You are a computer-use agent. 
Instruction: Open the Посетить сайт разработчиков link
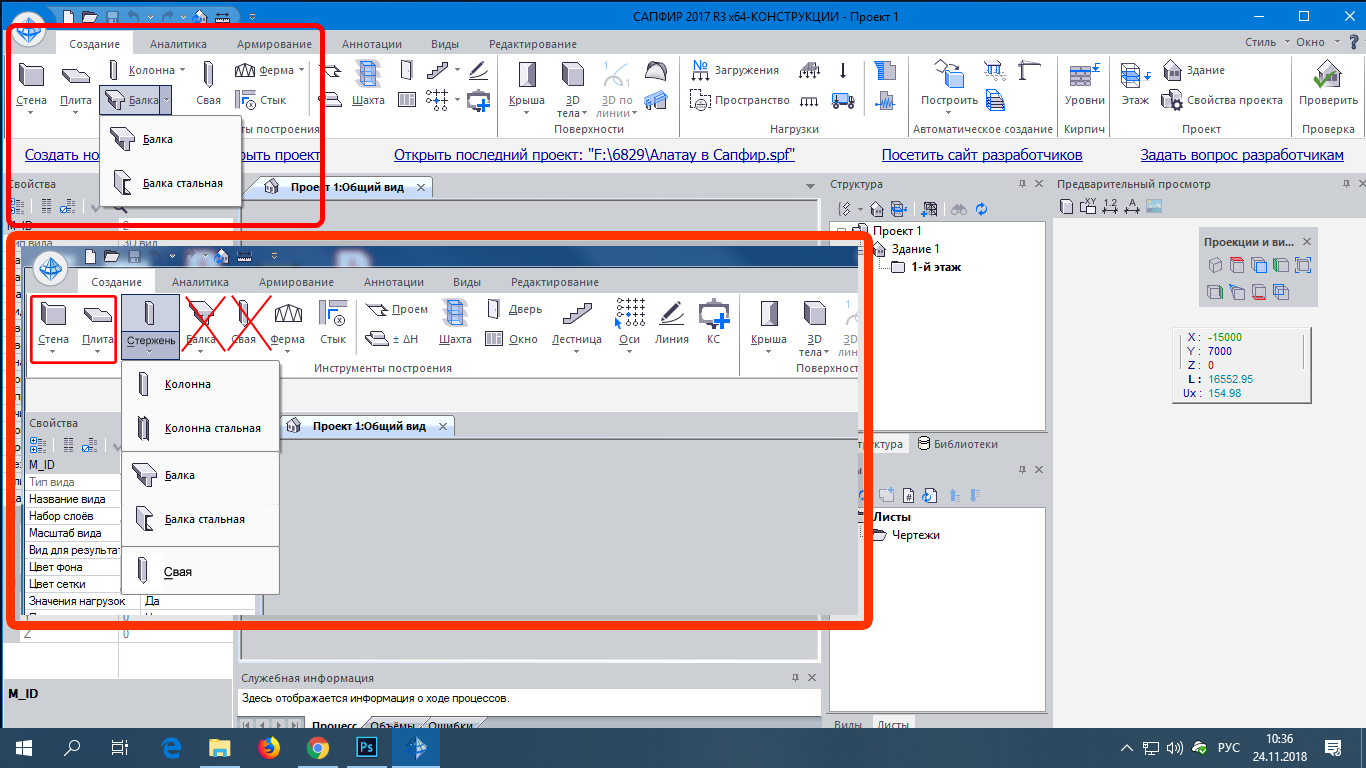click(981, 155)
